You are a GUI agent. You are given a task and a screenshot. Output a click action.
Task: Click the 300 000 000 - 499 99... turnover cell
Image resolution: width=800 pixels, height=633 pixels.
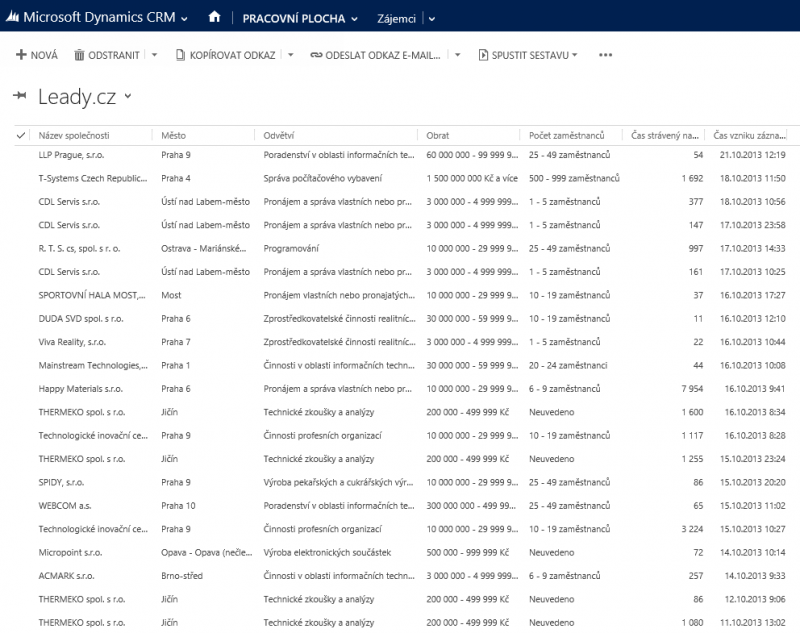click(x=471, y=505)
